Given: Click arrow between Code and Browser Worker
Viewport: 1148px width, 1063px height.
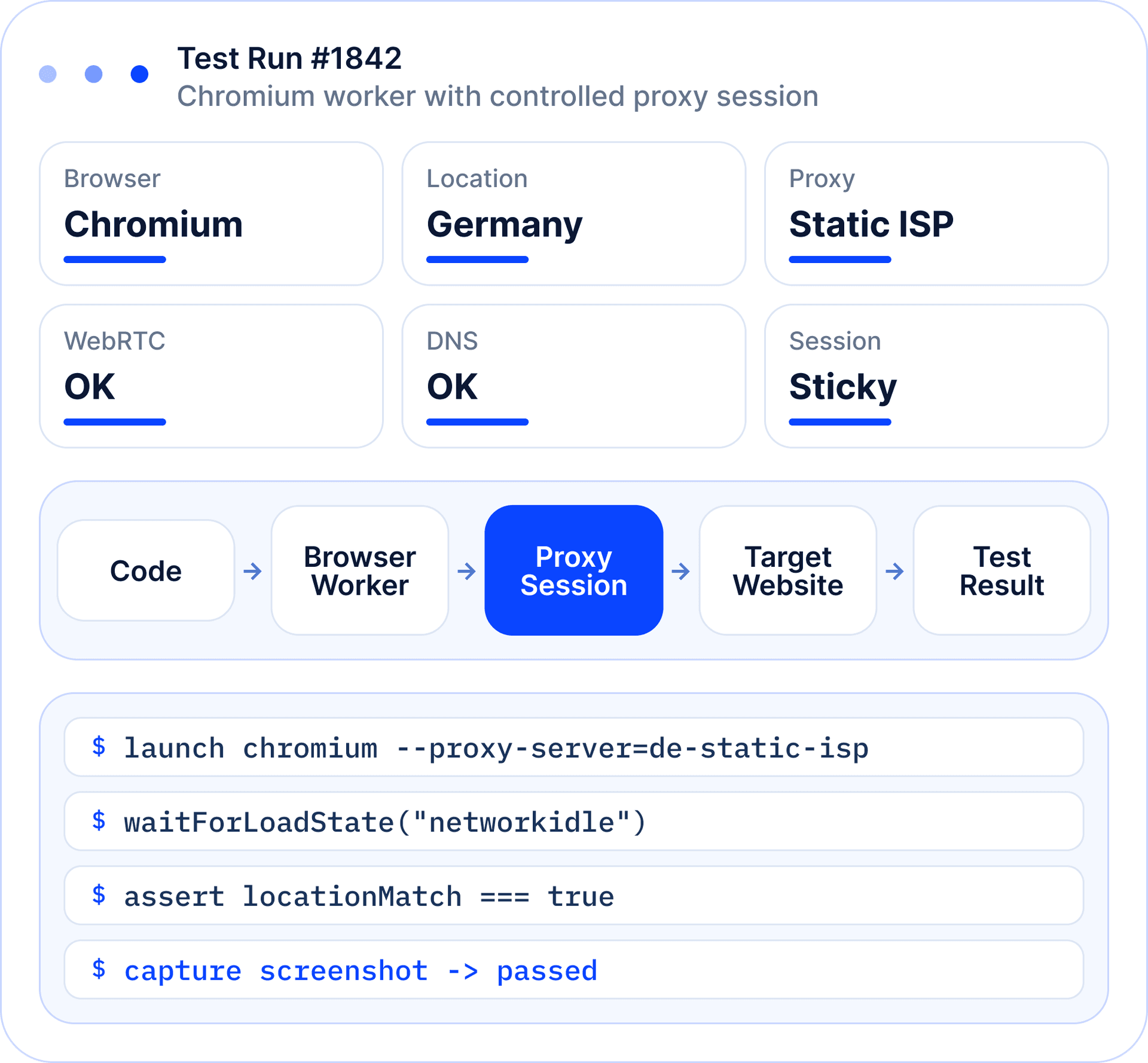Looking at the screenshot, I should coord(253,571).
